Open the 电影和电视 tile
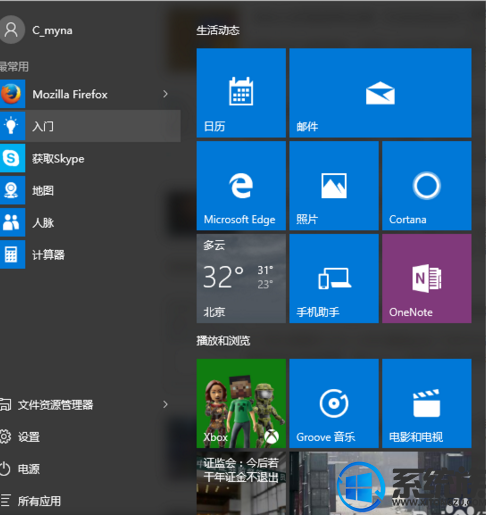Image resolution: width=486 pixels, height=515 pixels. (427, 403)
